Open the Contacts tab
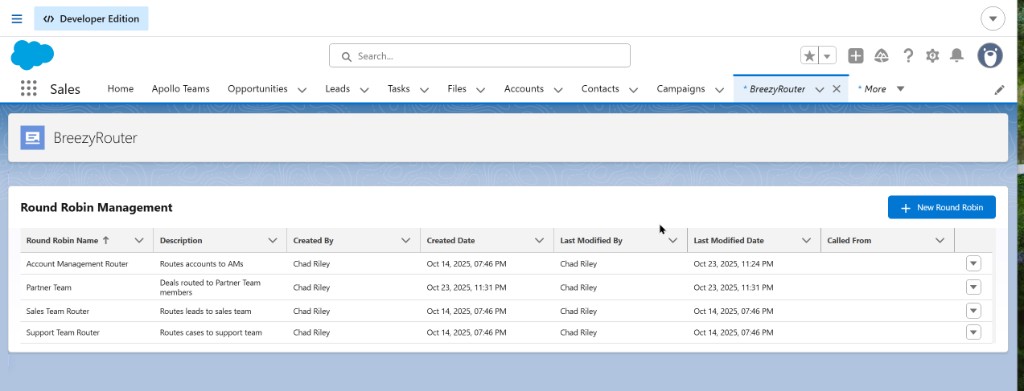This screenshot has height=391, width=1024. pos(600,89)
